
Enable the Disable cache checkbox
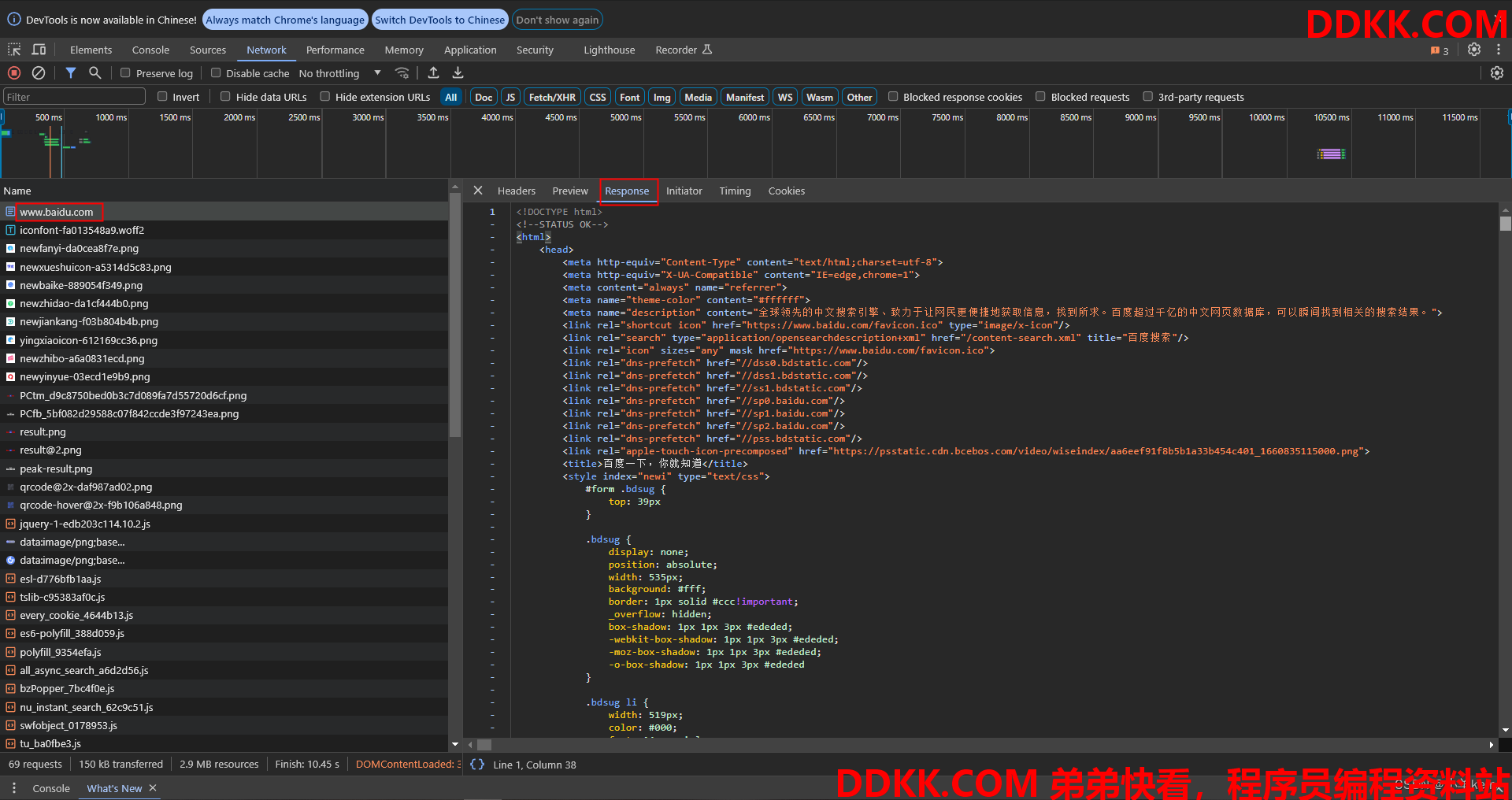click(216, 72)
